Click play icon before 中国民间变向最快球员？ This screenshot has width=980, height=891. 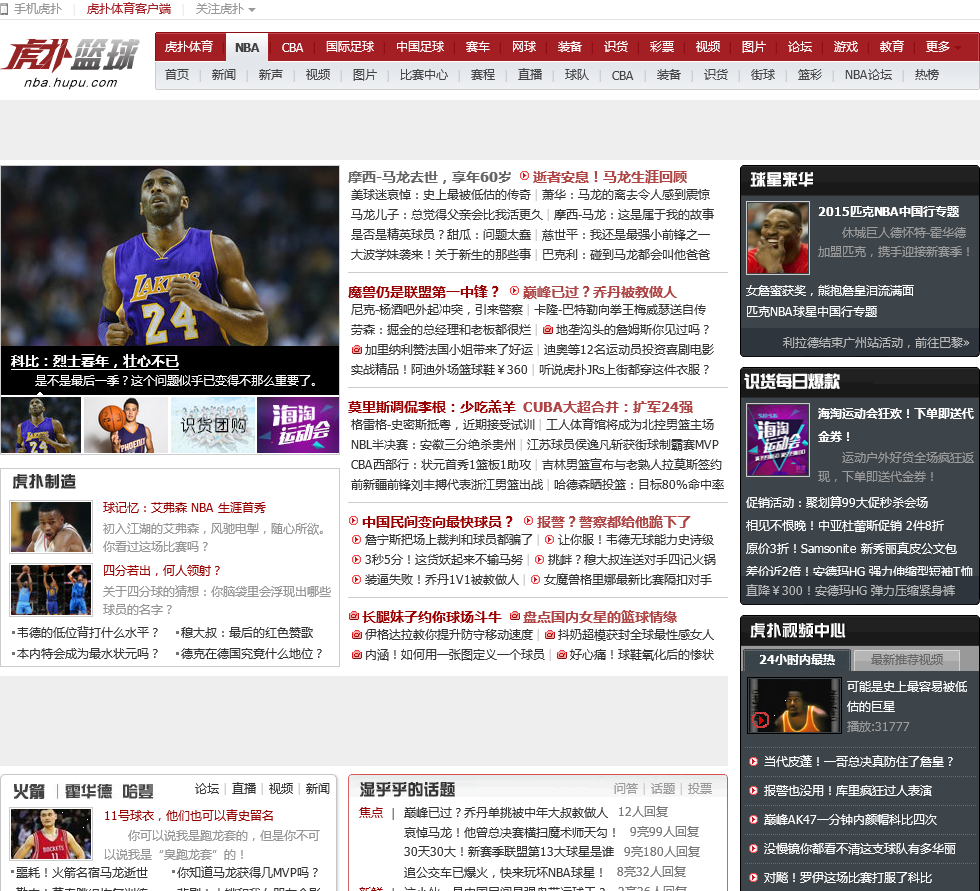(354, 520)
